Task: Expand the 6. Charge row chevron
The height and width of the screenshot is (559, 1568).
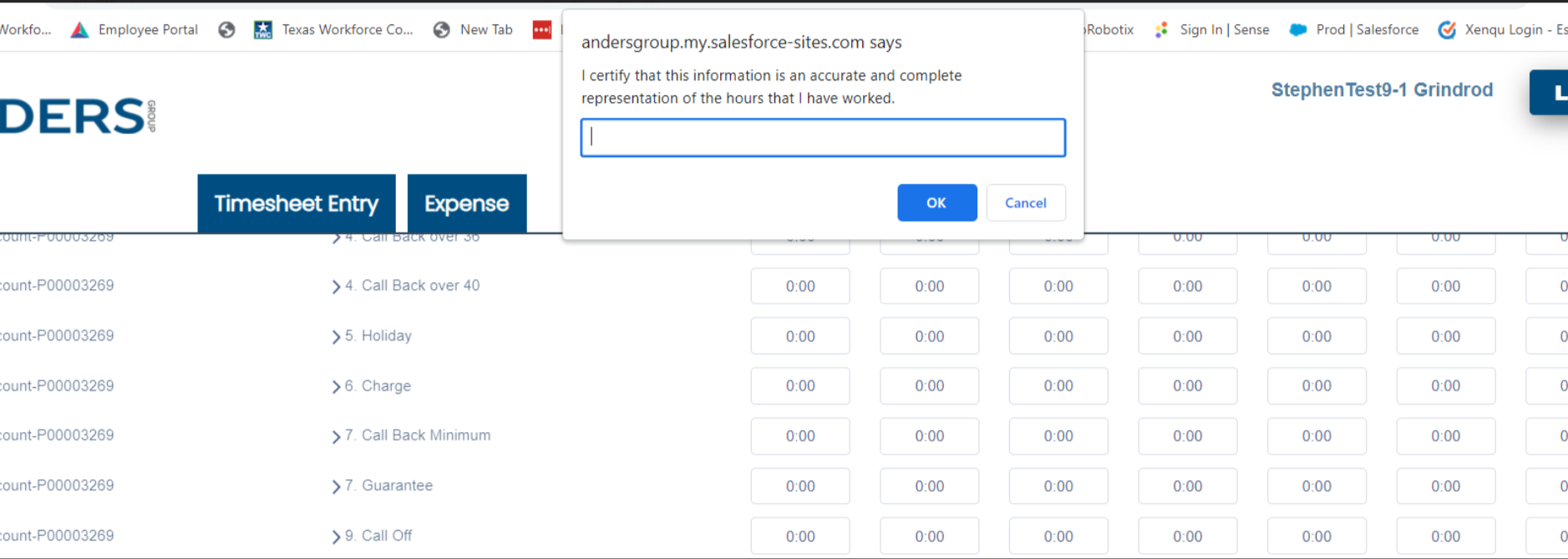Action: coord(336,387)
